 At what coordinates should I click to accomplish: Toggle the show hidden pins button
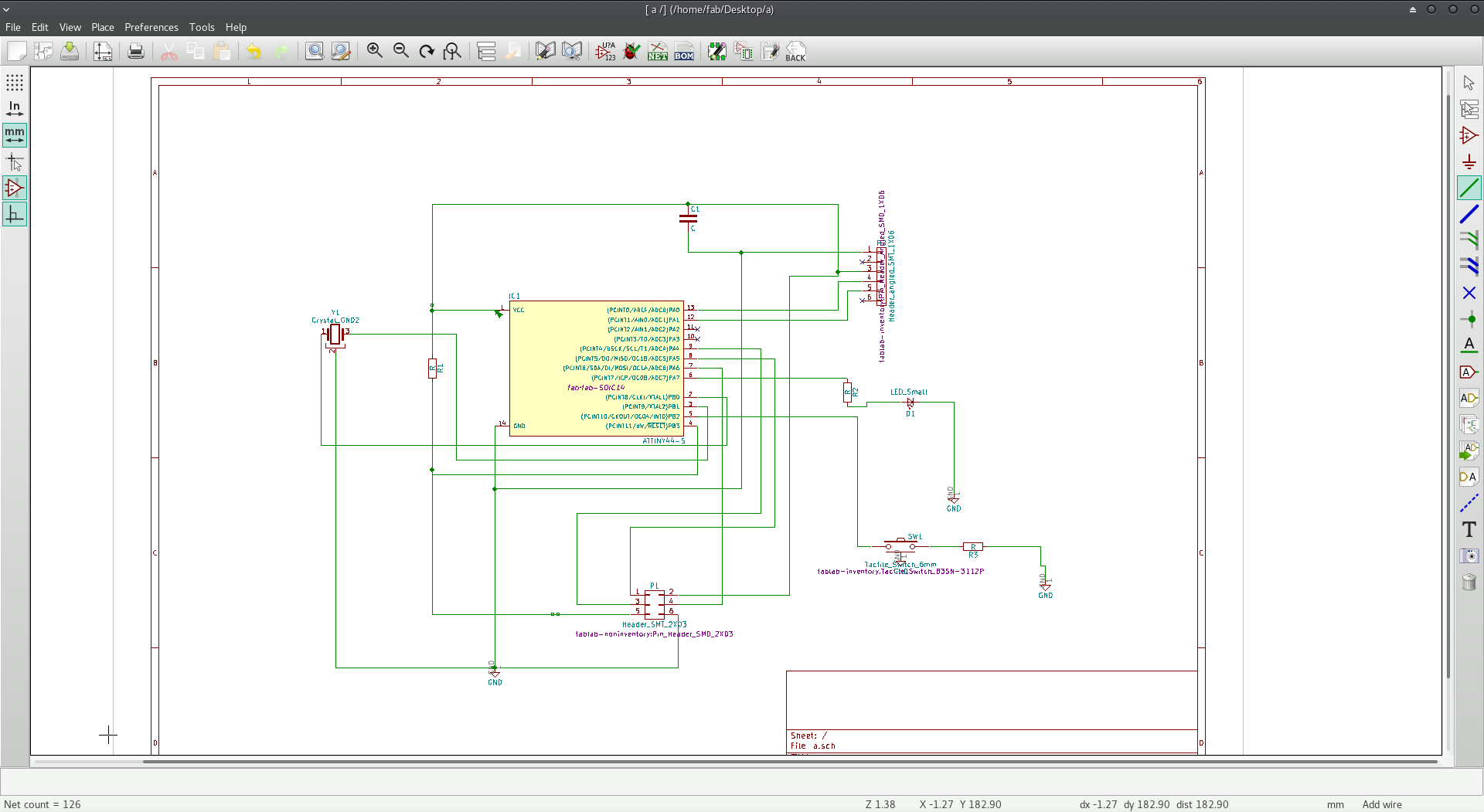(x=15, y=188)
